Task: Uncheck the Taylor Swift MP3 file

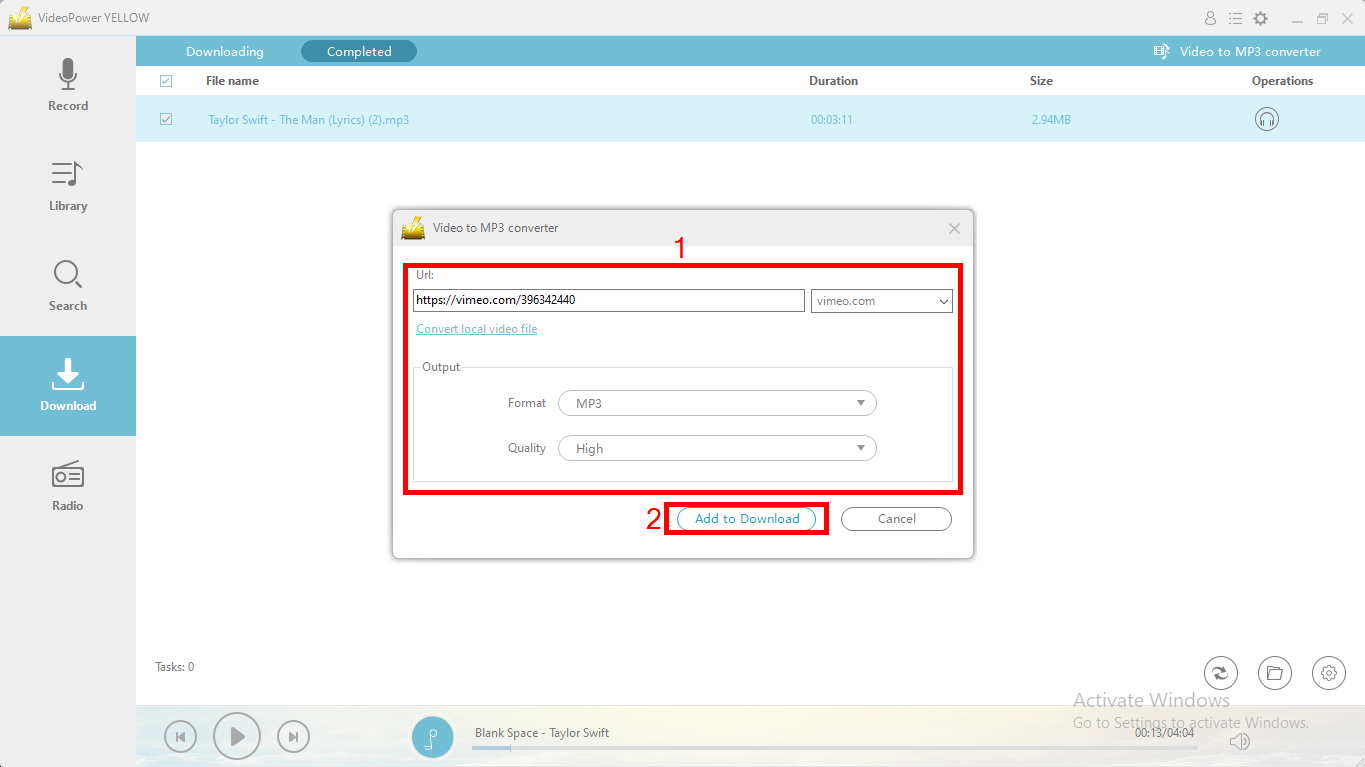Action: [x=166, y=118]
